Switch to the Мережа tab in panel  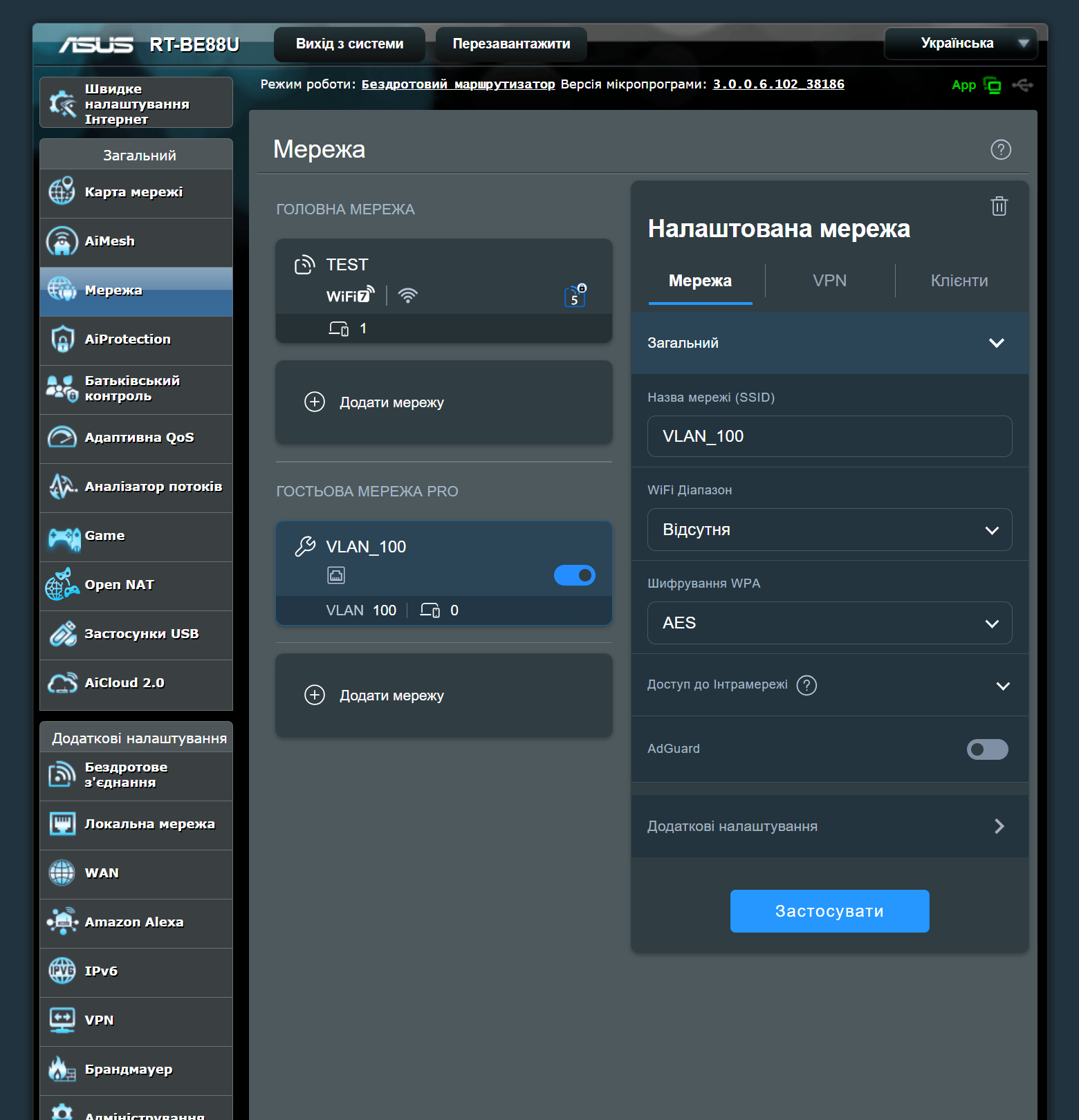[700, 281]
